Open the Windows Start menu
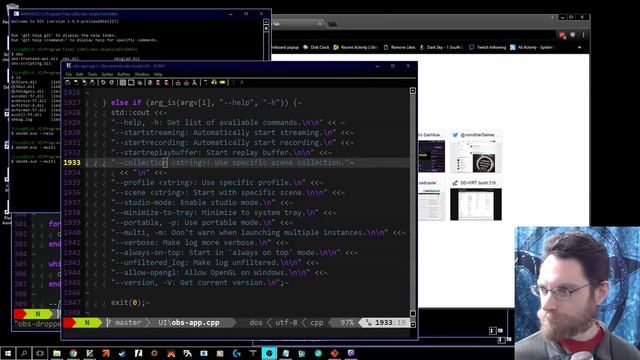Screen dimensions: 640x360 (8, 353)
